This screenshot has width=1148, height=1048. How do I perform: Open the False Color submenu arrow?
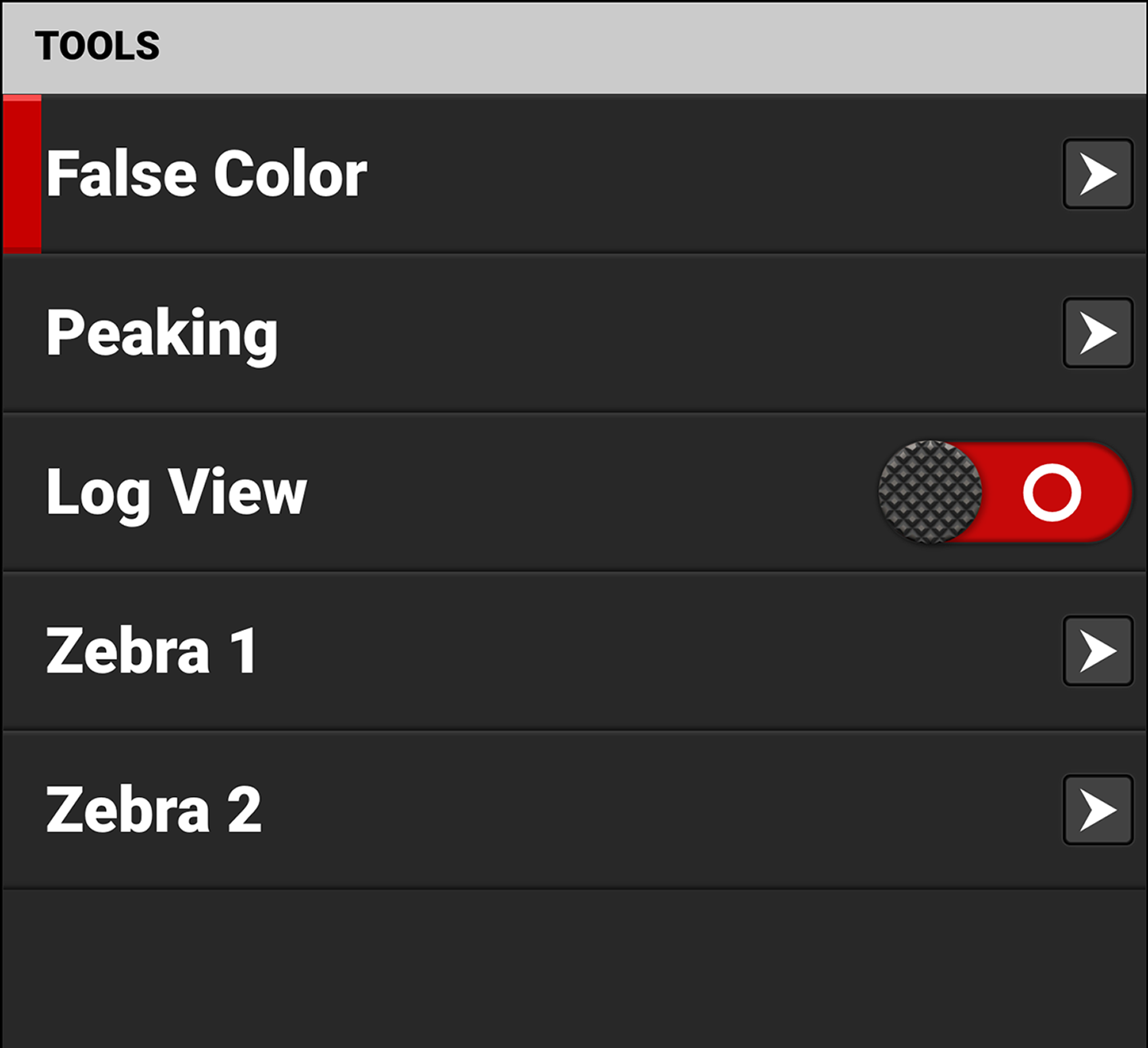click(1097, 174)
